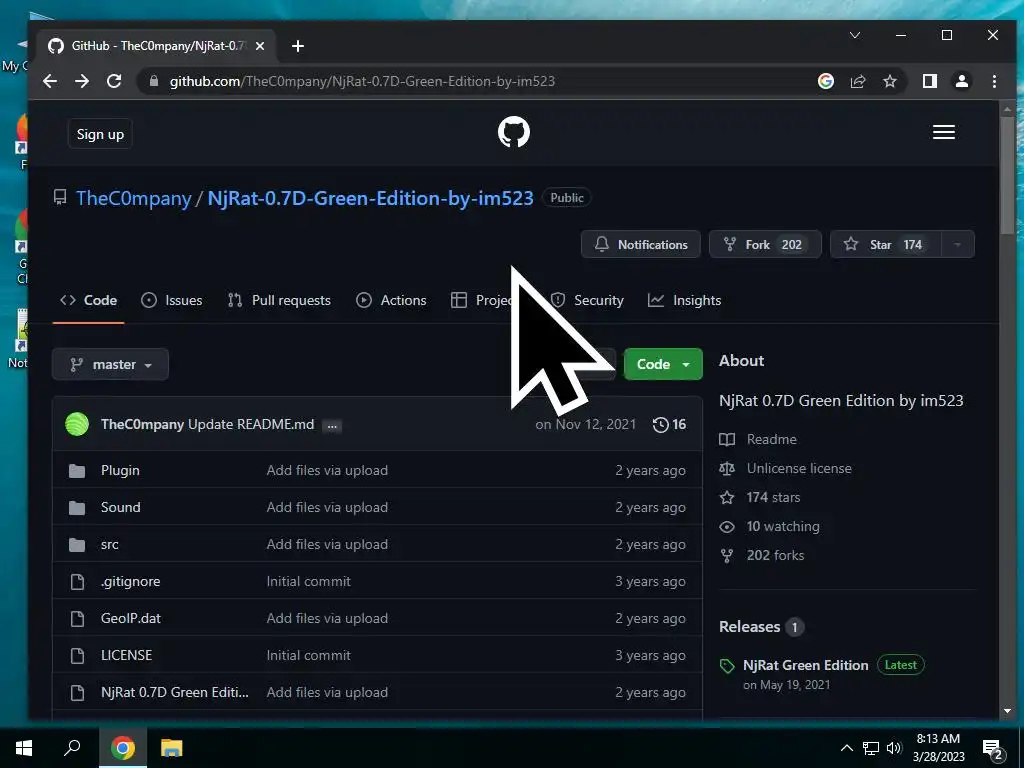Screen dimensions: 1024x768
Task: Go forward with browser forward arrow
Action: (82, 81)
